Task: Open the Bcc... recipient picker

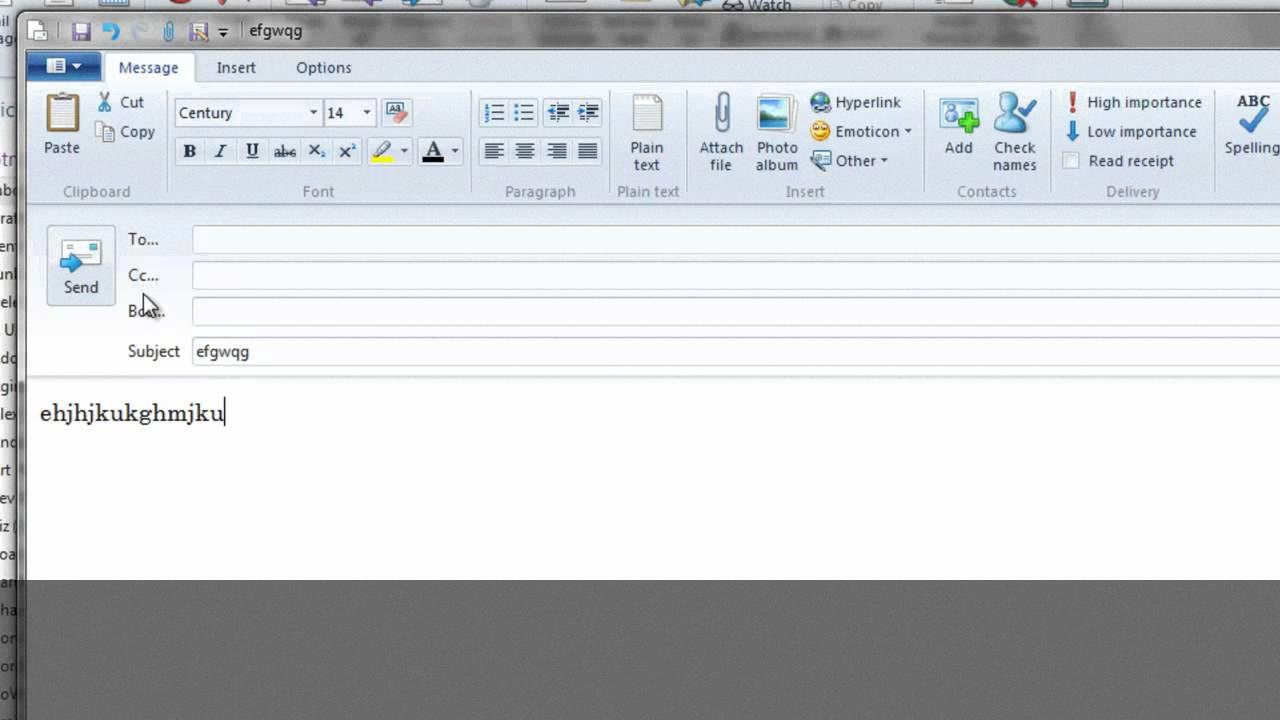Action: coord(146,311)
